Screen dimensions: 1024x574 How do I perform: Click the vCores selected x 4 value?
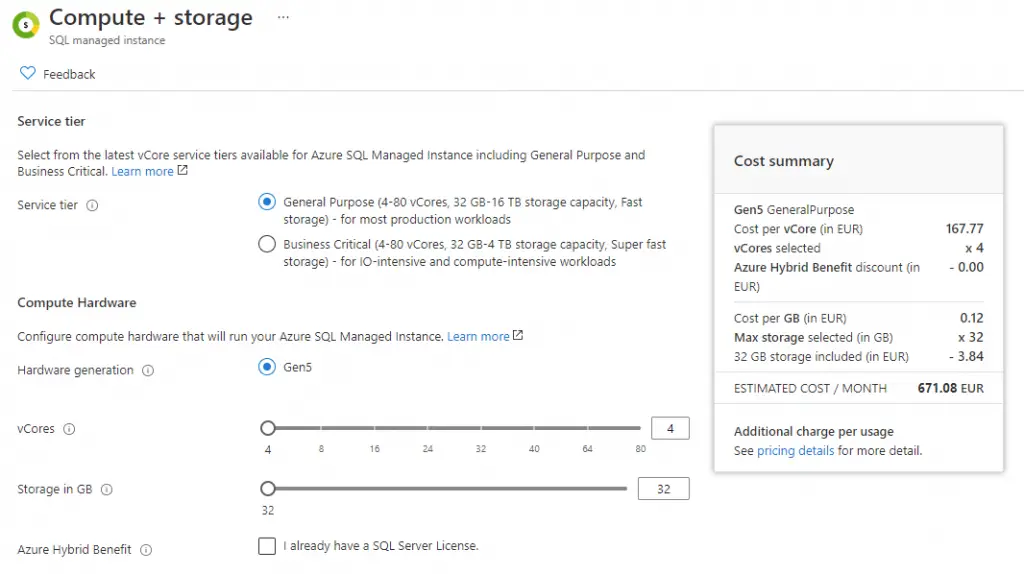pyautogui.click(x=974, y=248)
